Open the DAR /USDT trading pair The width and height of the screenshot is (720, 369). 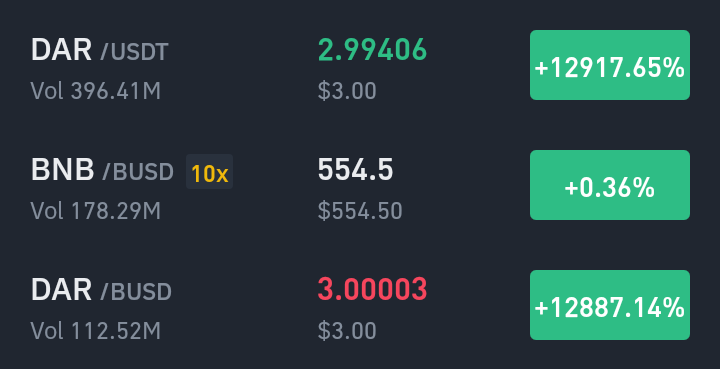pos(360,65)
